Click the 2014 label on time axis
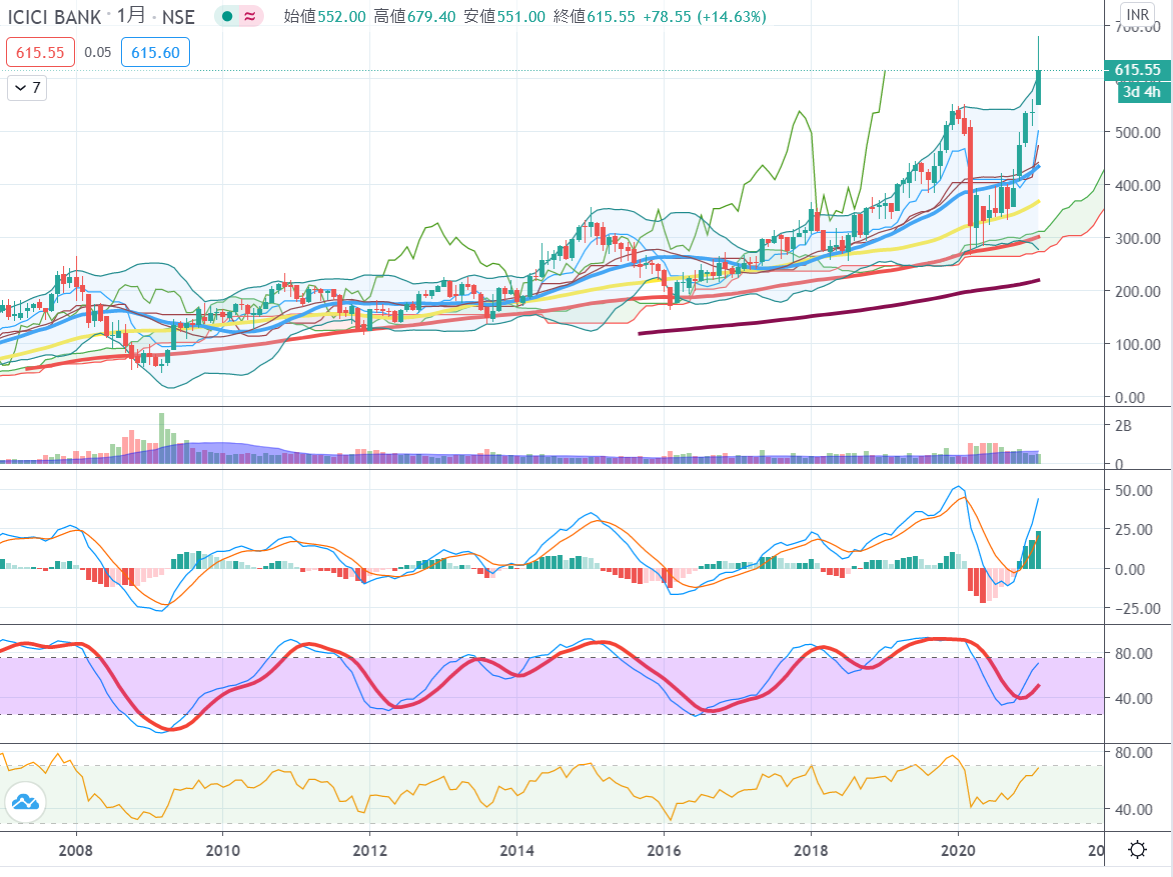1173x877 pixels. click(517, 850)
